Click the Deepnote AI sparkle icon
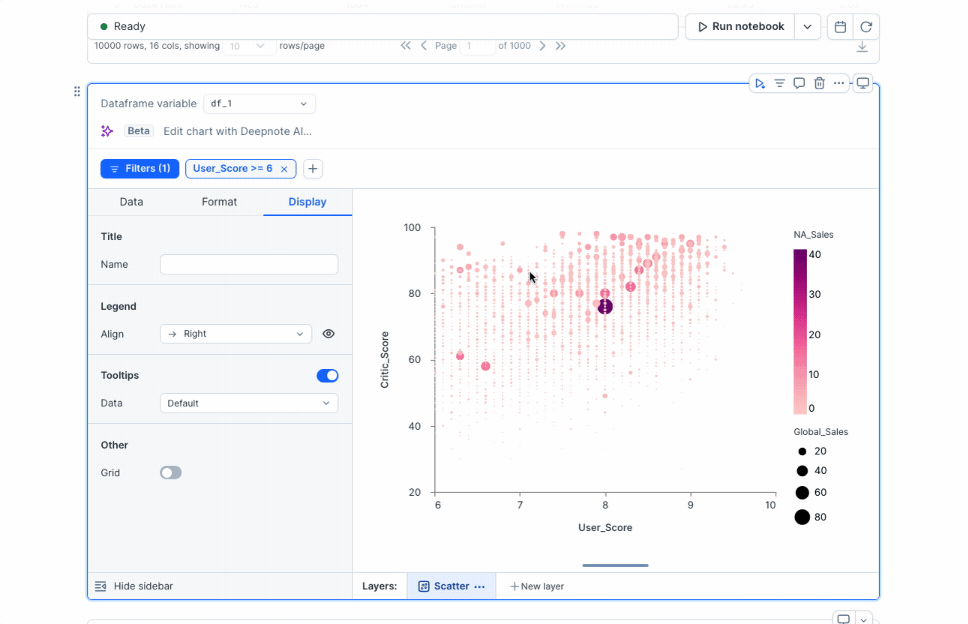Viewport: 968px width, 624px height. coord(107,131)
